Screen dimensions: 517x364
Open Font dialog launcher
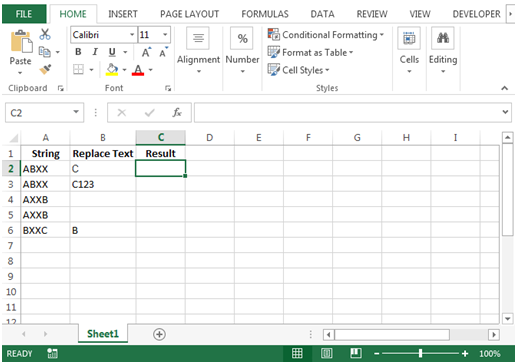click(x=168, y=88)
